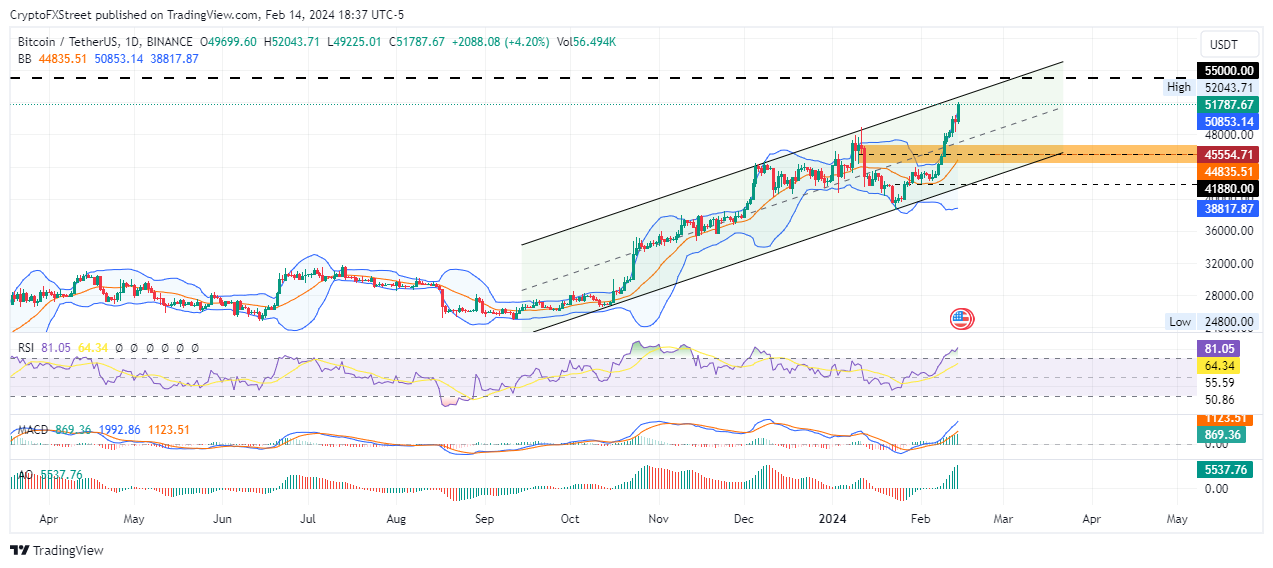Click the TradingView text link
1273x568 pixels.
point(68,550)
